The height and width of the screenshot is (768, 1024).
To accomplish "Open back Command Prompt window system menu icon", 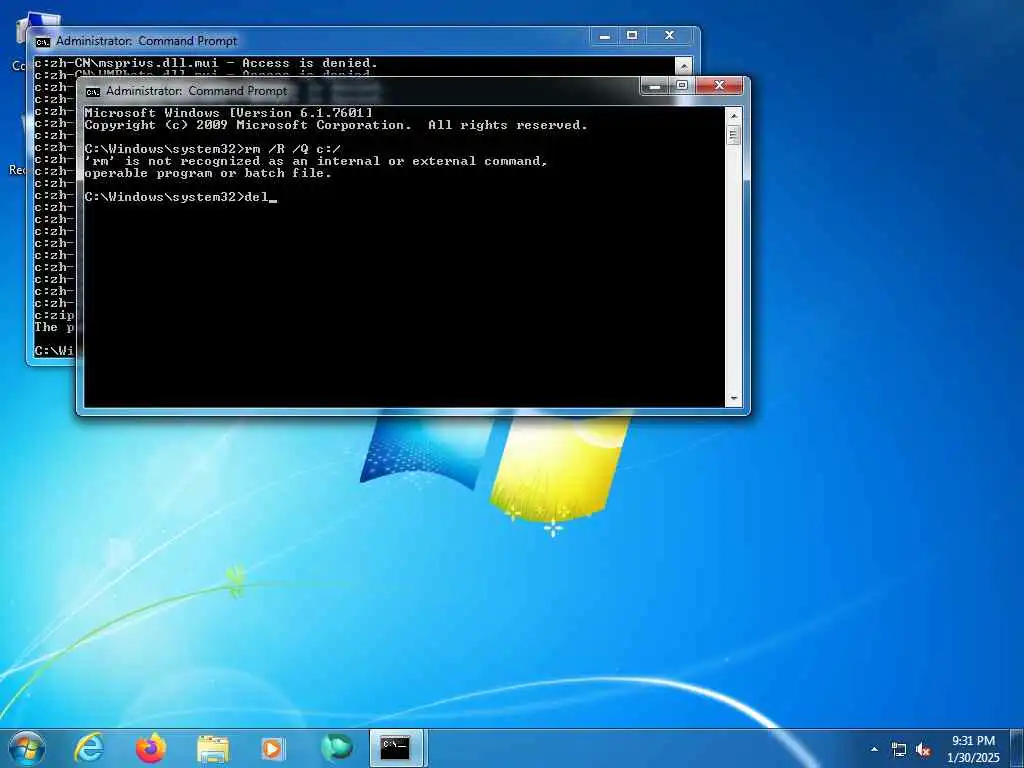I will (42, 42).
